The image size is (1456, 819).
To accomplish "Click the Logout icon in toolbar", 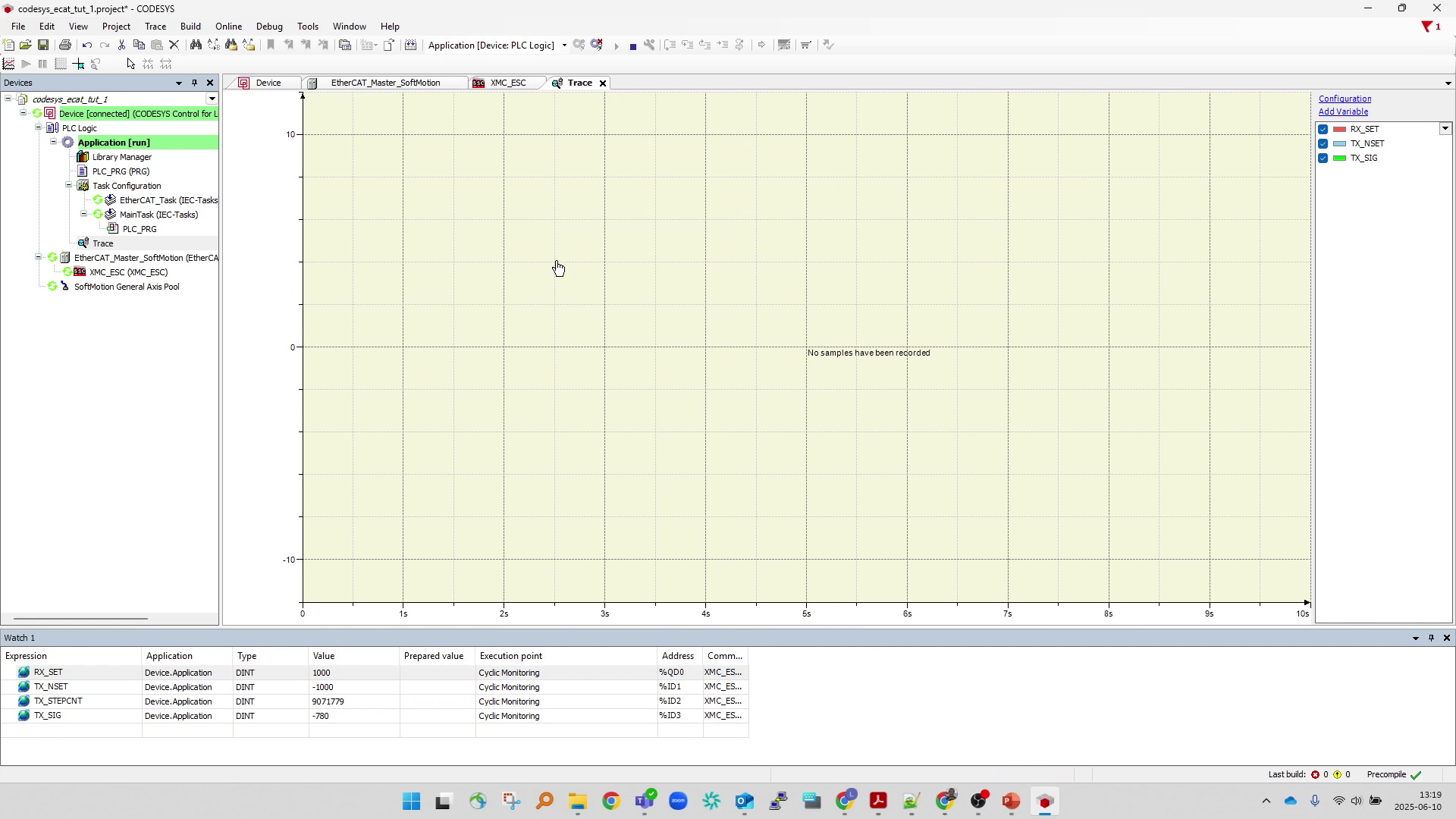I will click(597, 45).
